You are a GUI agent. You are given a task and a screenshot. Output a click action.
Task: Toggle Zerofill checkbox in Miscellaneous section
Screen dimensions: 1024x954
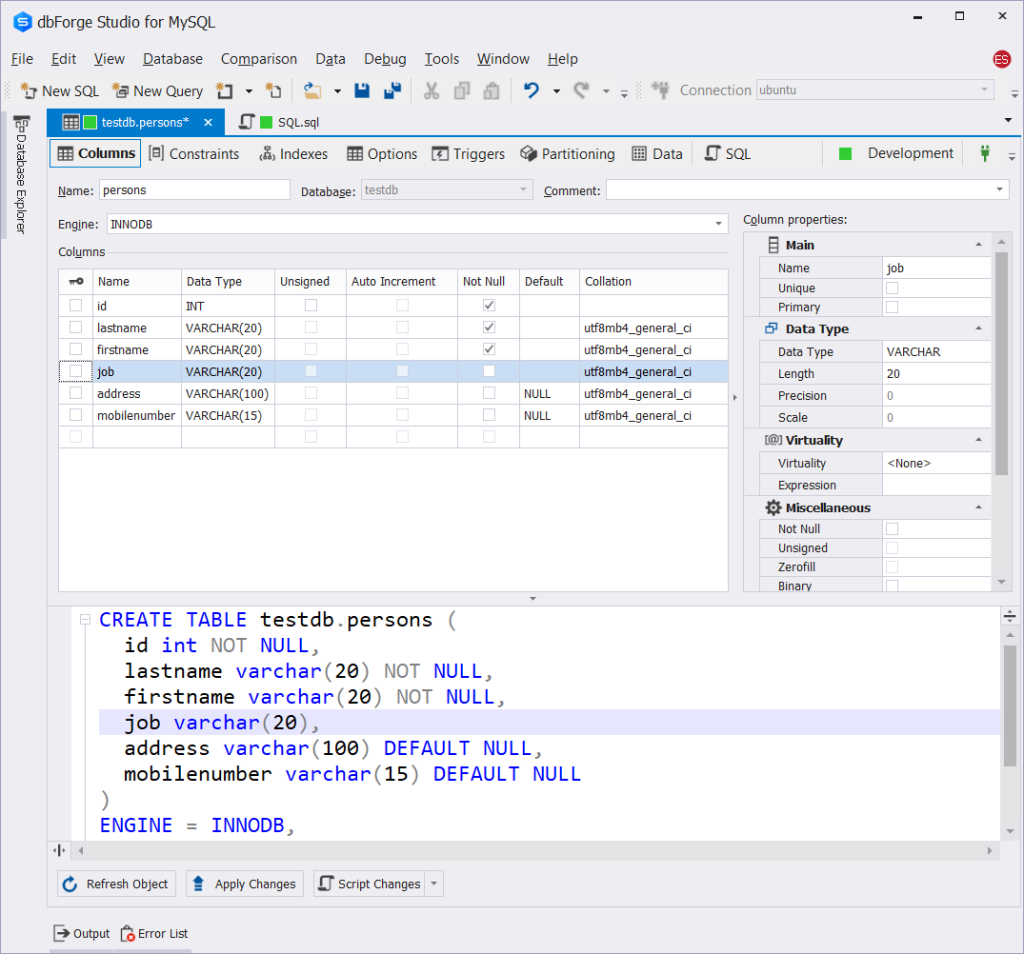pyautogui.click(x=892, y=567)
